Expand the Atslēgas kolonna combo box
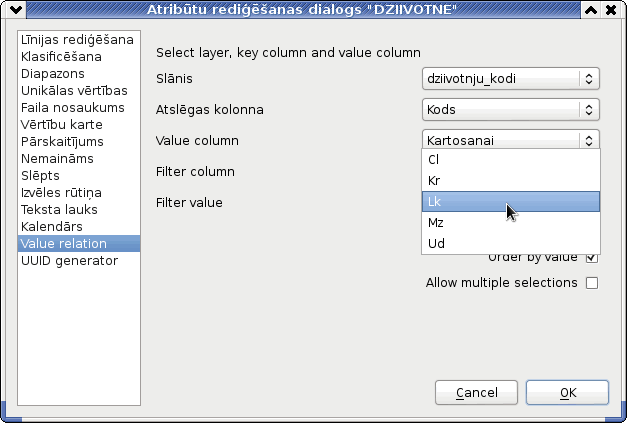The height and width of the screenshot is (423, 627). [x=511, y=110]
